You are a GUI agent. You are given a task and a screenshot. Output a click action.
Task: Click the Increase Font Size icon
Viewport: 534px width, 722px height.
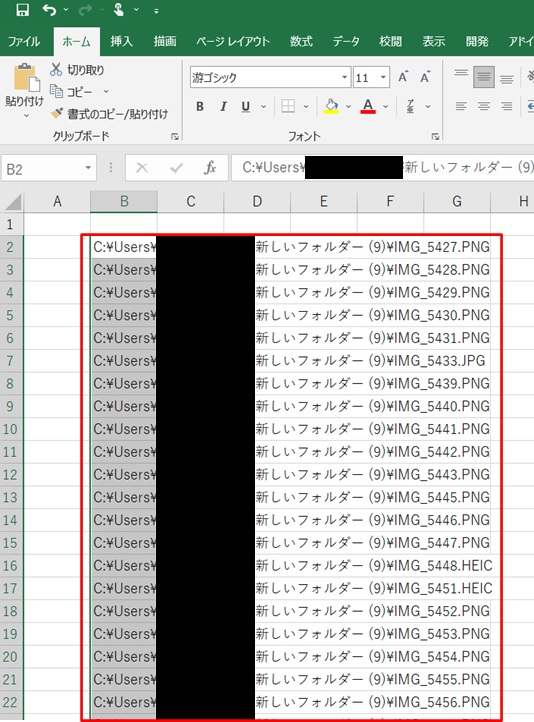[403, 77]
